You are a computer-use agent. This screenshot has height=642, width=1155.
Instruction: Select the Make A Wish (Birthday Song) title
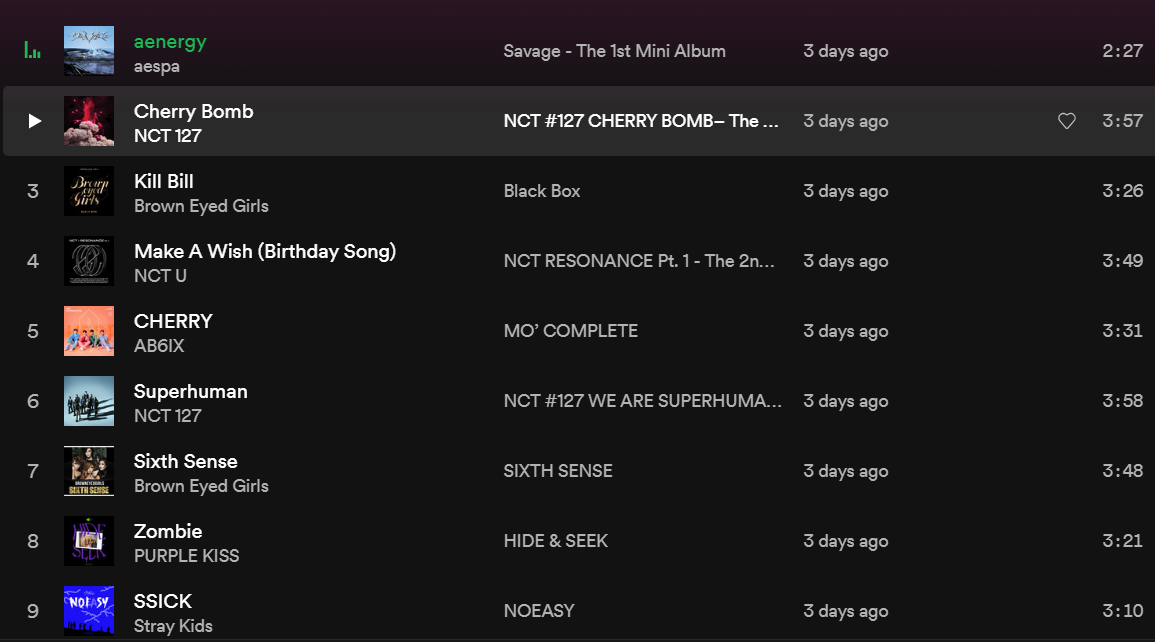(x=265, y=252)
